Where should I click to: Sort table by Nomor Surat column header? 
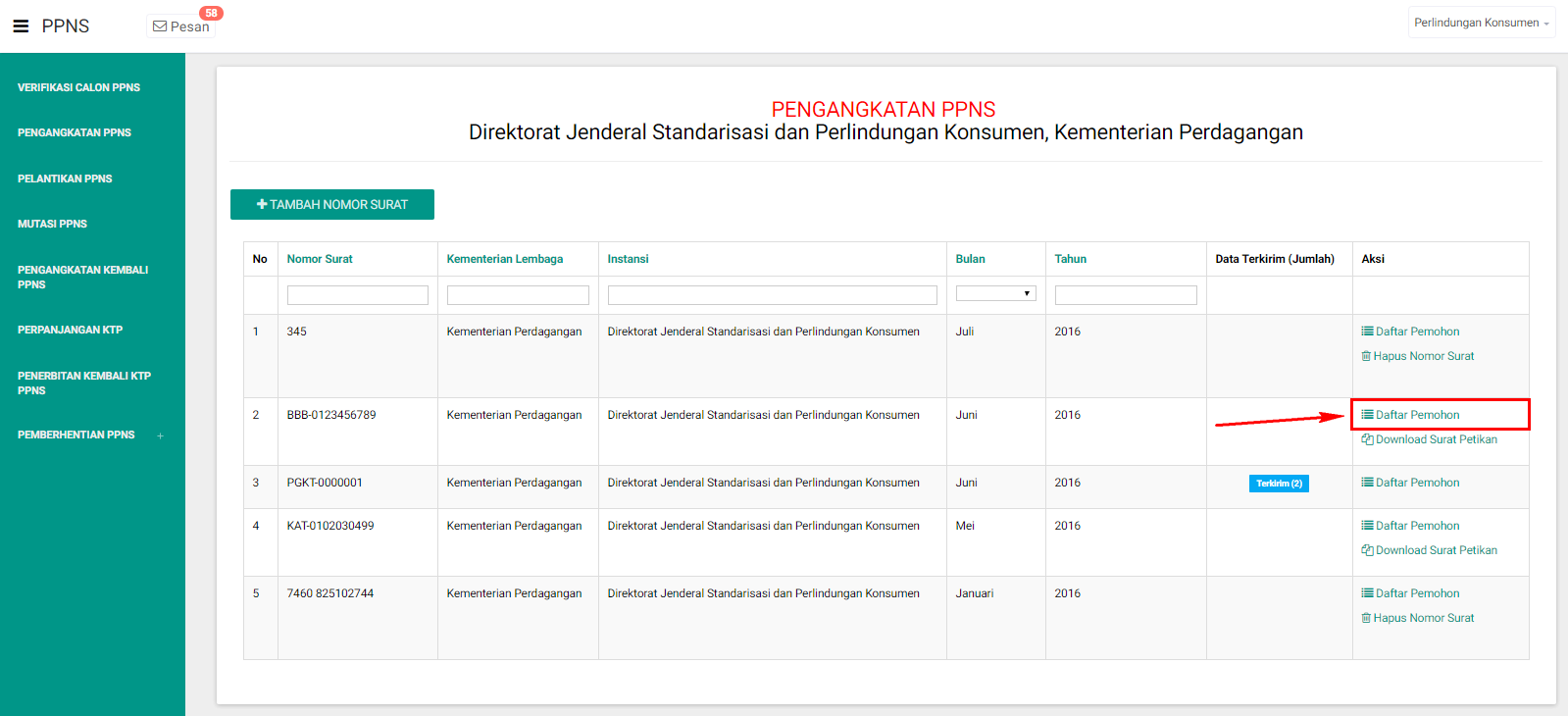(x=320, y=259)
